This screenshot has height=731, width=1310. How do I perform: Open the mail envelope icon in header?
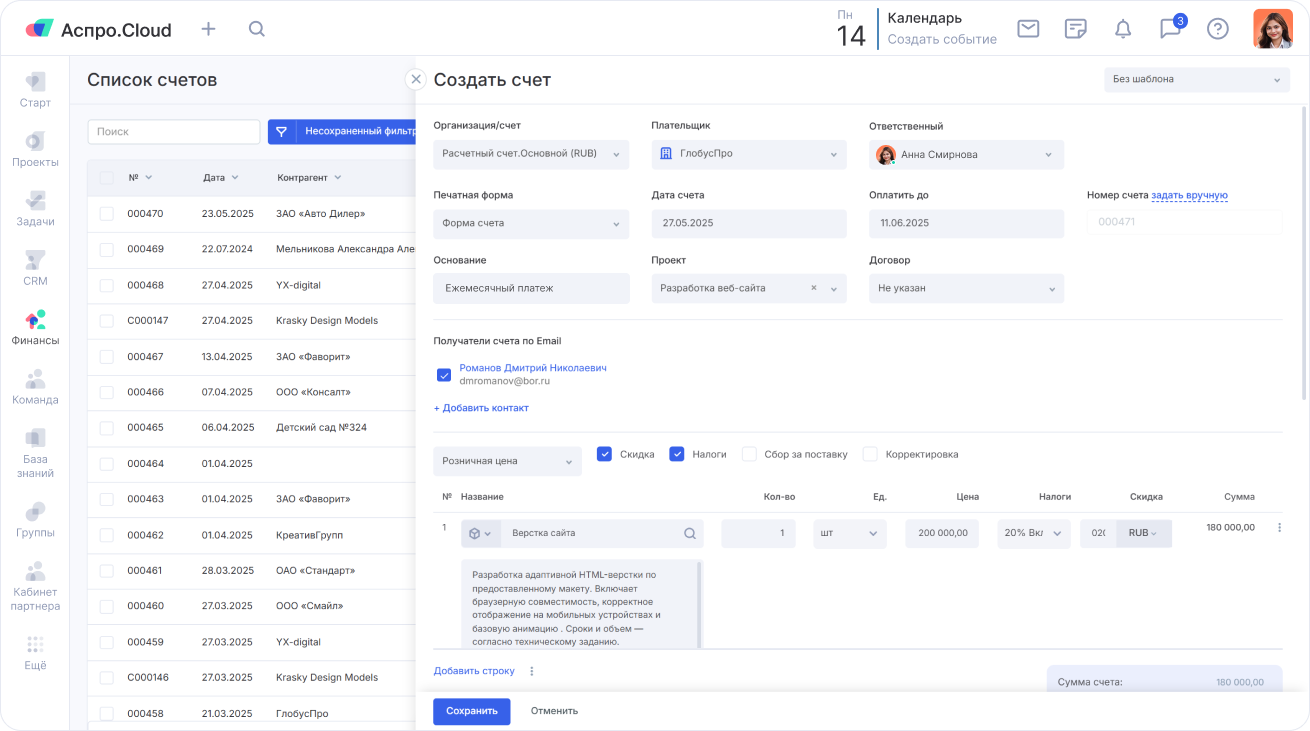[1028, 29]
